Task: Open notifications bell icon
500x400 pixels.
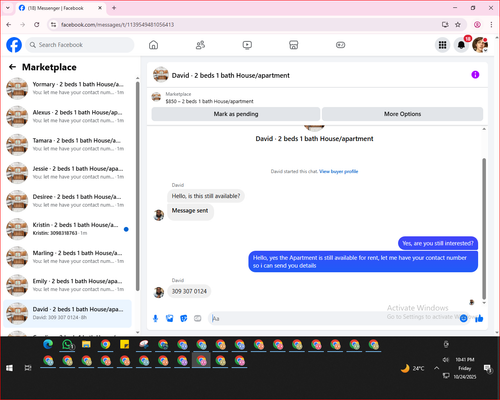Action: 461,45
